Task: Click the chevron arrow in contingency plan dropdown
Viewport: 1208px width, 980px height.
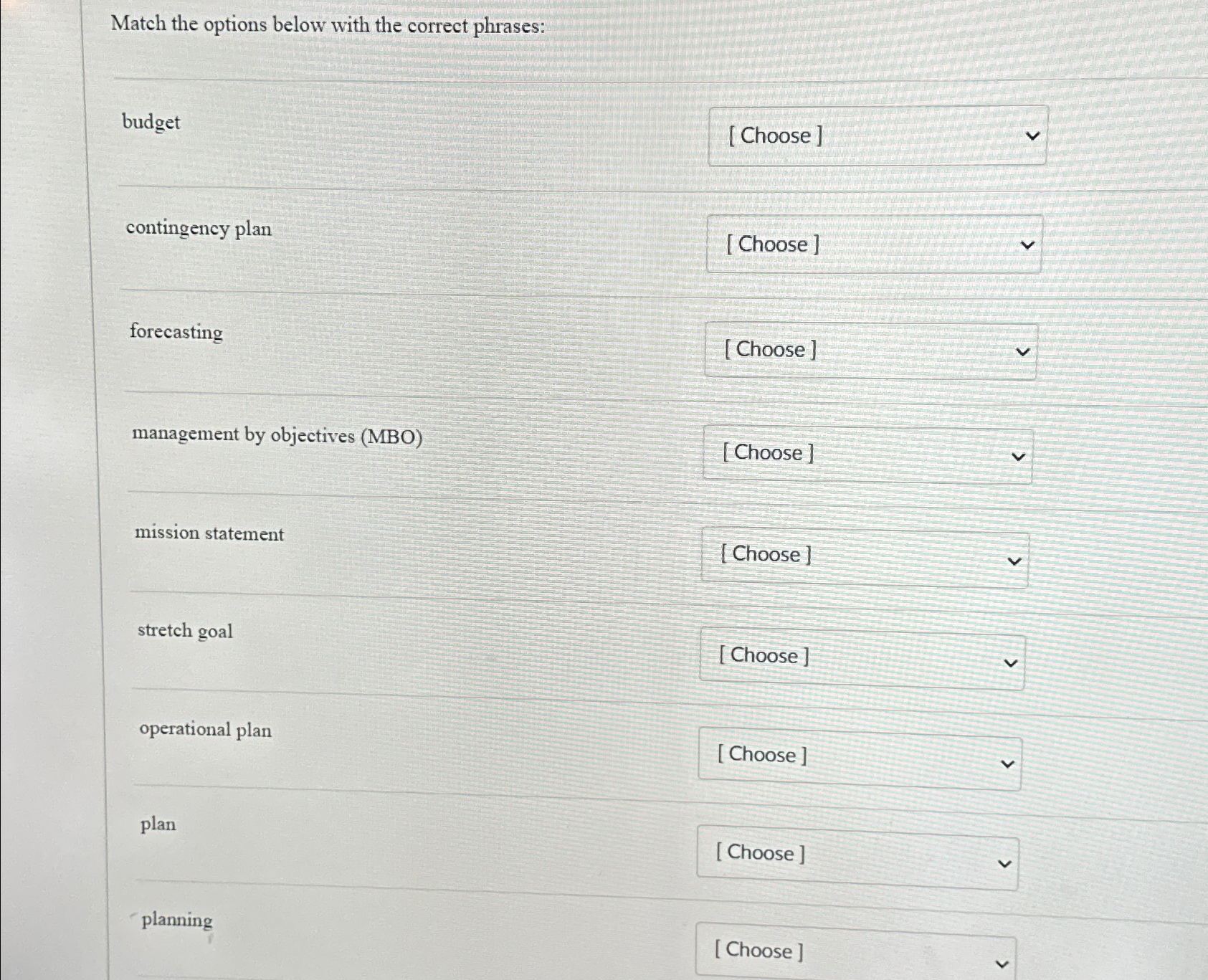Action: pyautogui.click(x=1027, y=245)
